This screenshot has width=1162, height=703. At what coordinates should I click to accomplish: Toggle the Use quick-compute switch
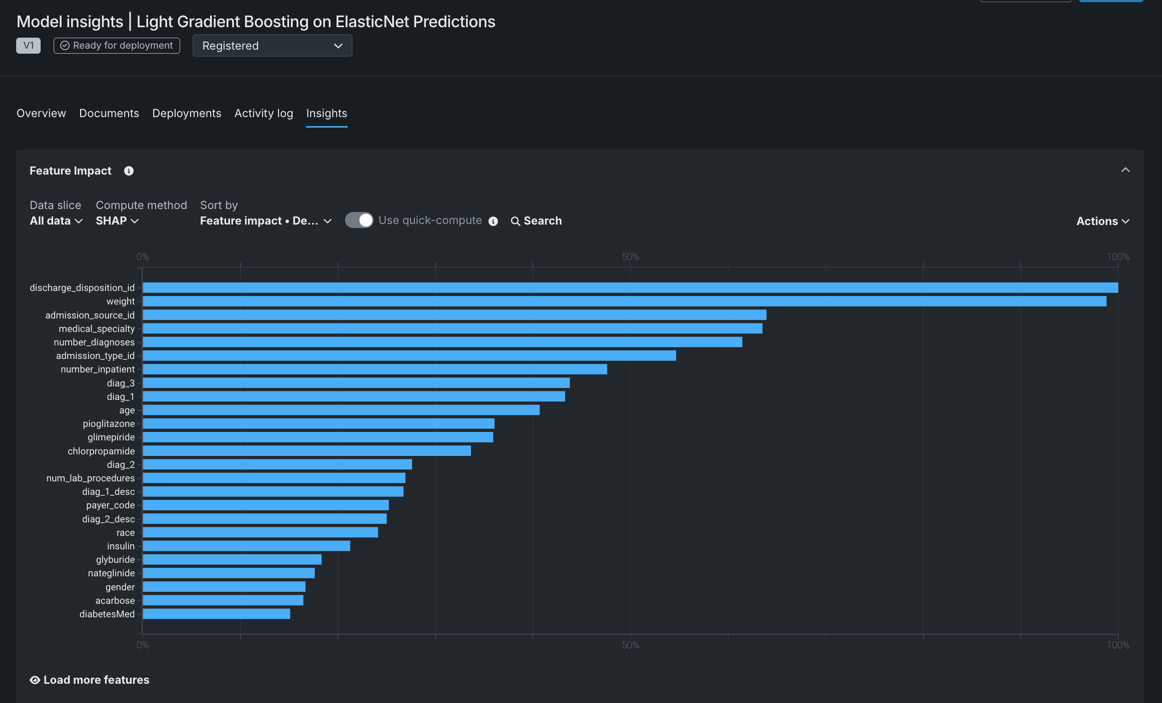pos(359,220)
